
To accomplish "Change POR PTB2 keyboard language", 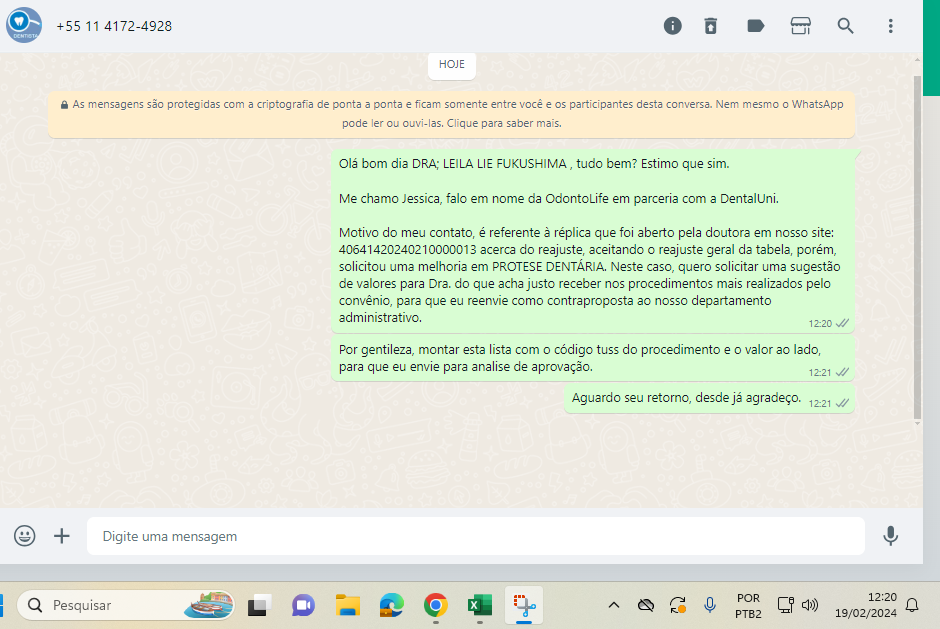I will (748, 606).
